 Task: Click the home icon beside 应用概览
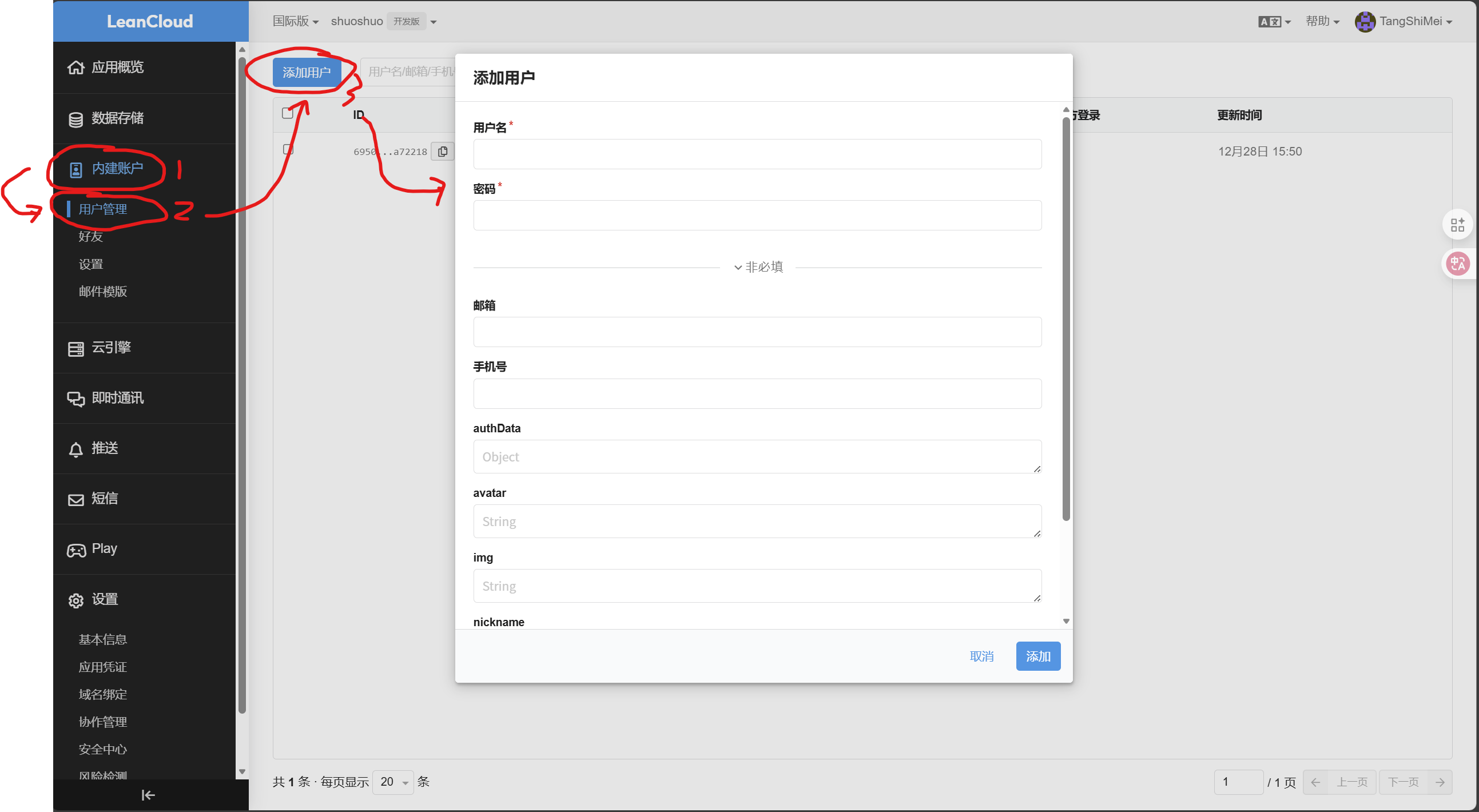76,67
